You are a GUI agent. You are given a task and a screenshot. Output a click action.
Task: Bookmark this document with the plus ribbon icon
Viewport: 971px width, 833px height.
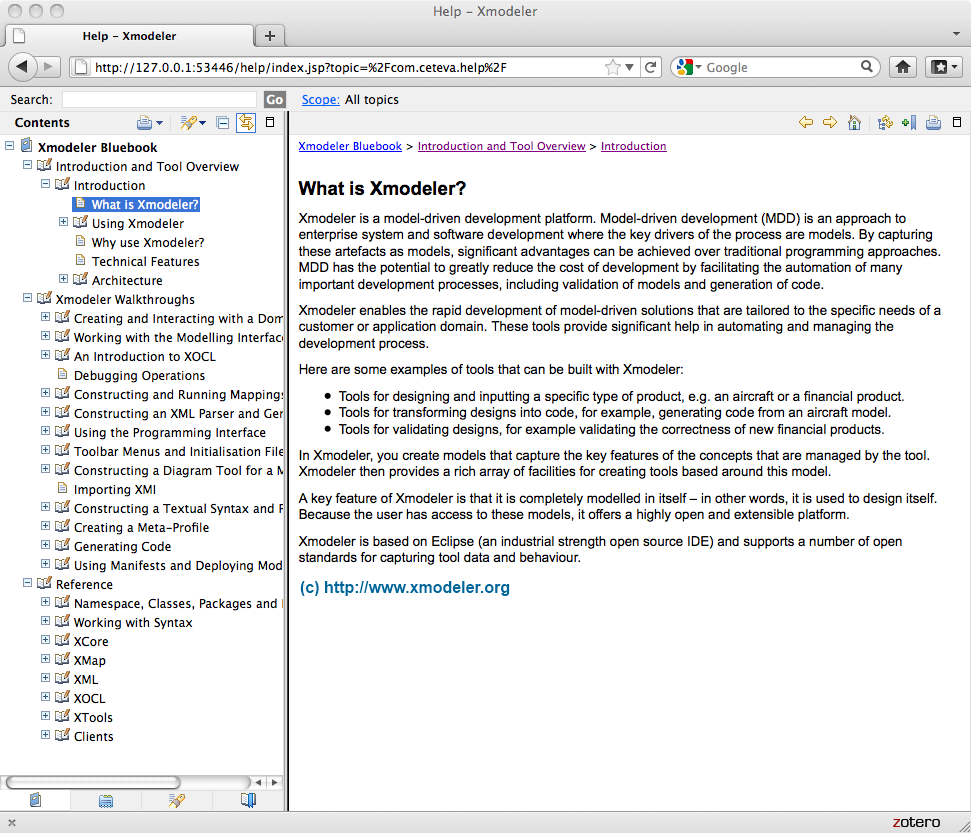pos(909,122)
